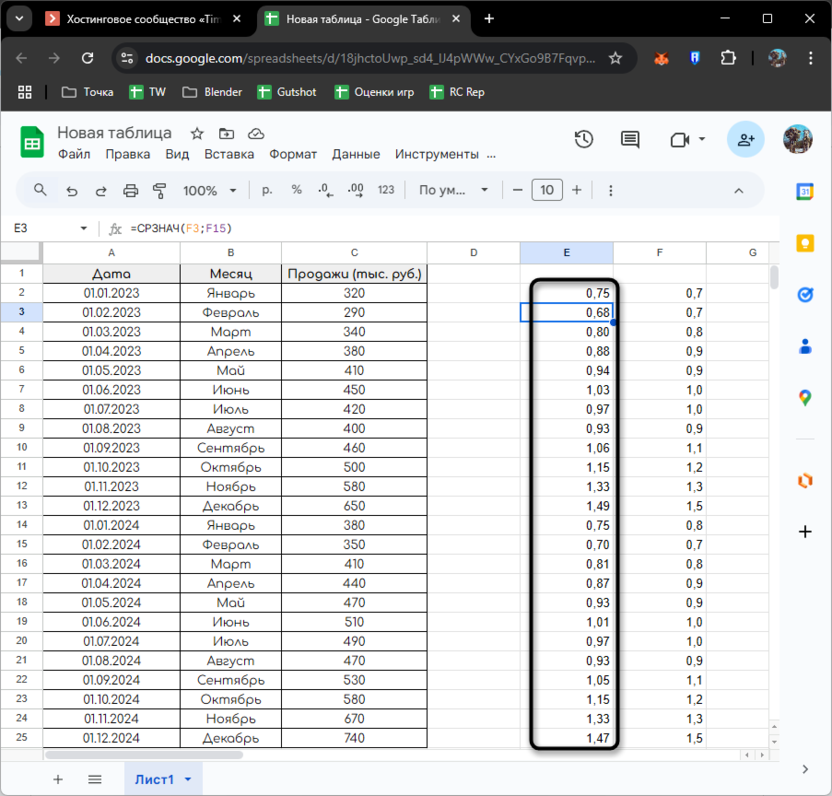Bookmark this page with Chrome star

[616, 58]
